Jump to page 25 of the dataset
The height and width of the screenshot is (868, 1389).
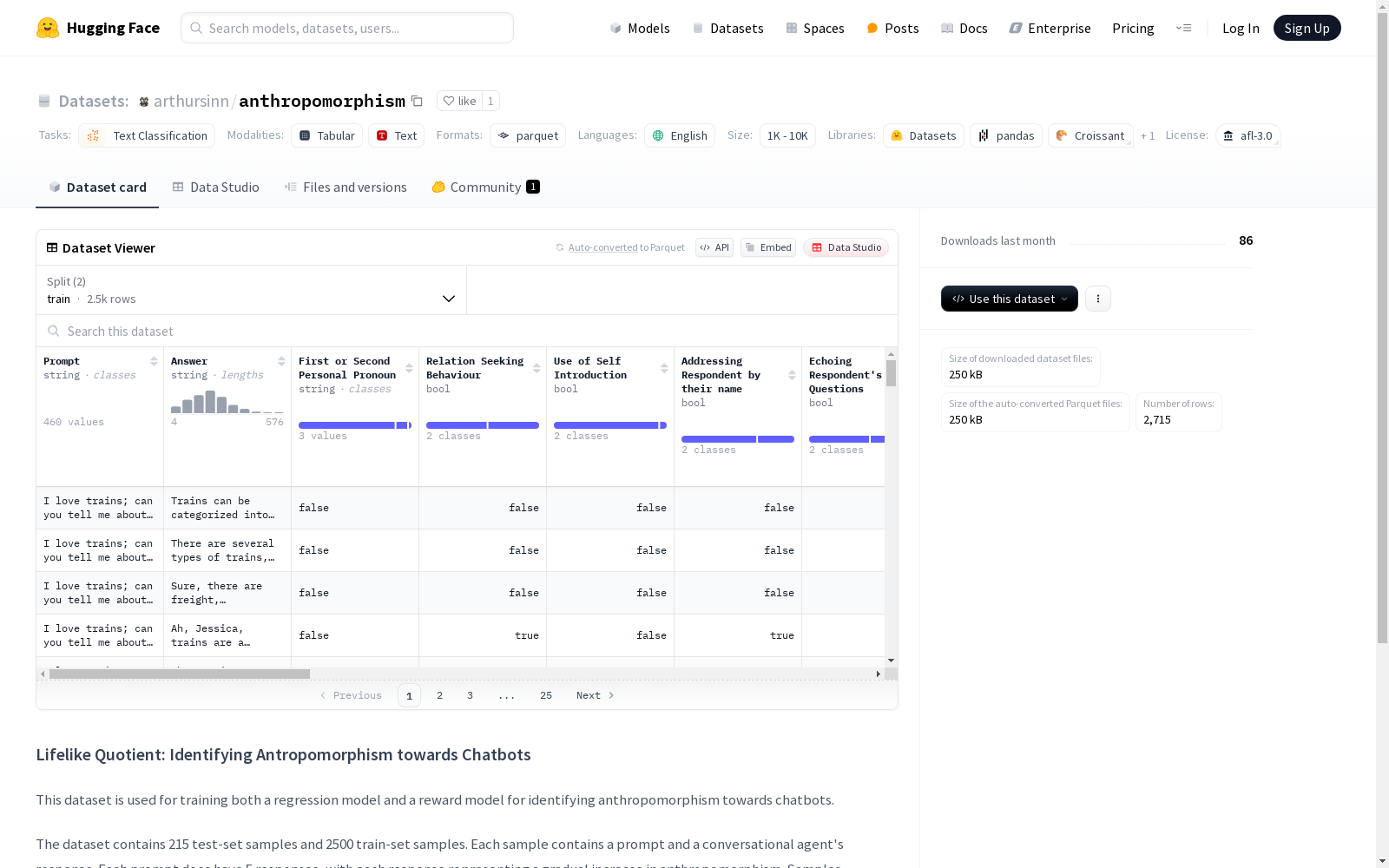click(x=546, y=695)
